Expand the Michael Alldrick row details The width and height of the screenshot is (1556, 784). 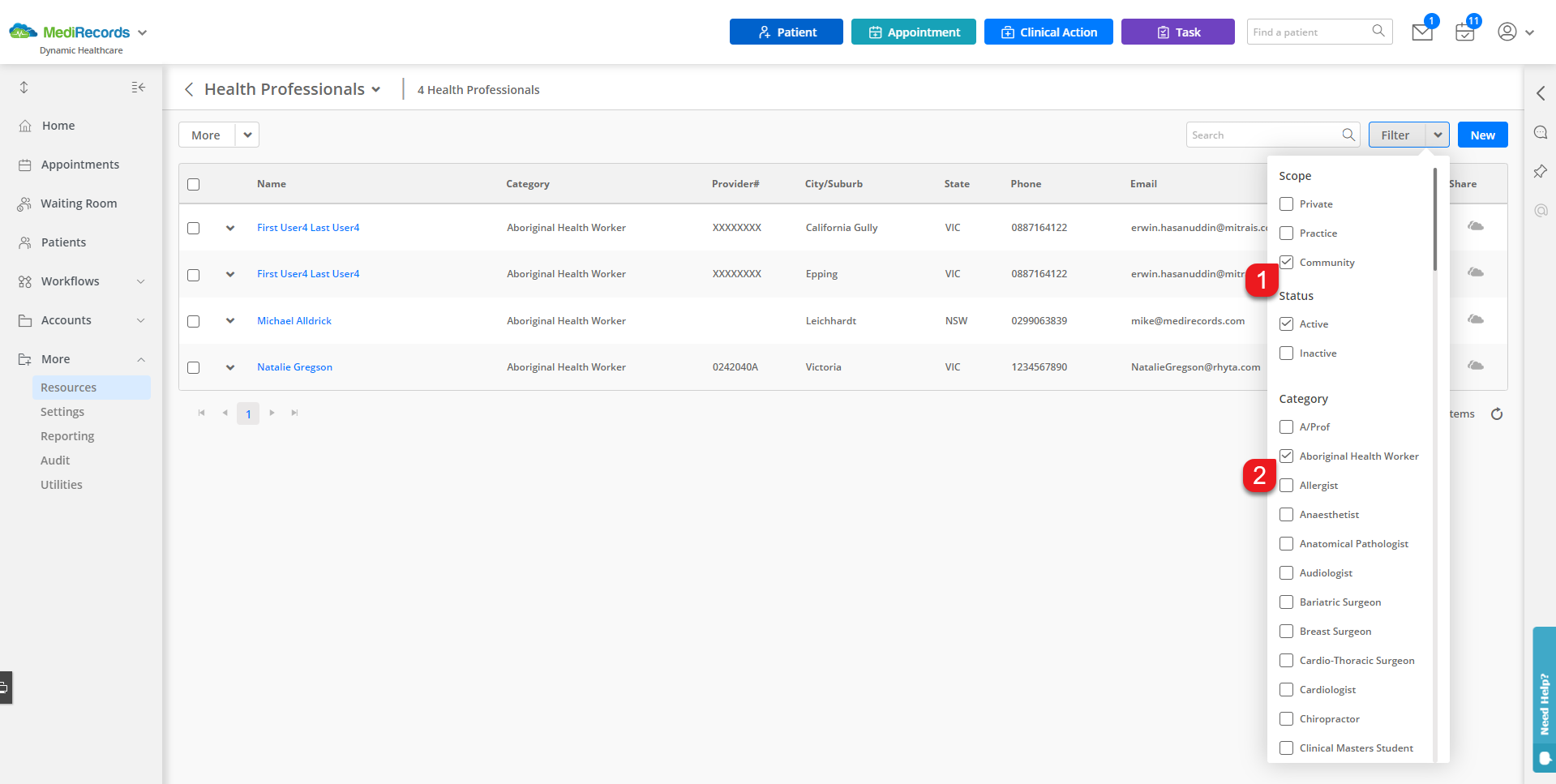[230, 321]
